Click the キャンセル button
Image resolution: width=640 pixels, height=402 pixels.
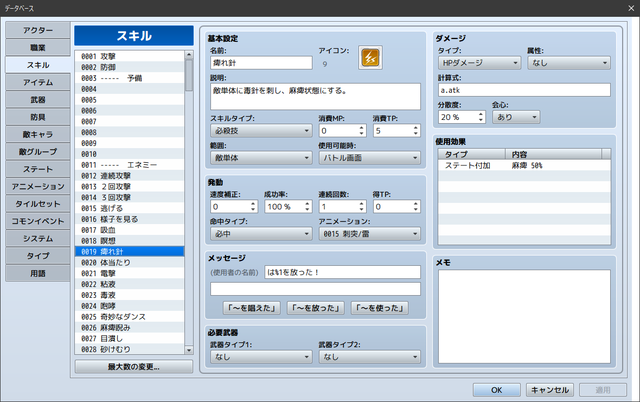[550, 390]
